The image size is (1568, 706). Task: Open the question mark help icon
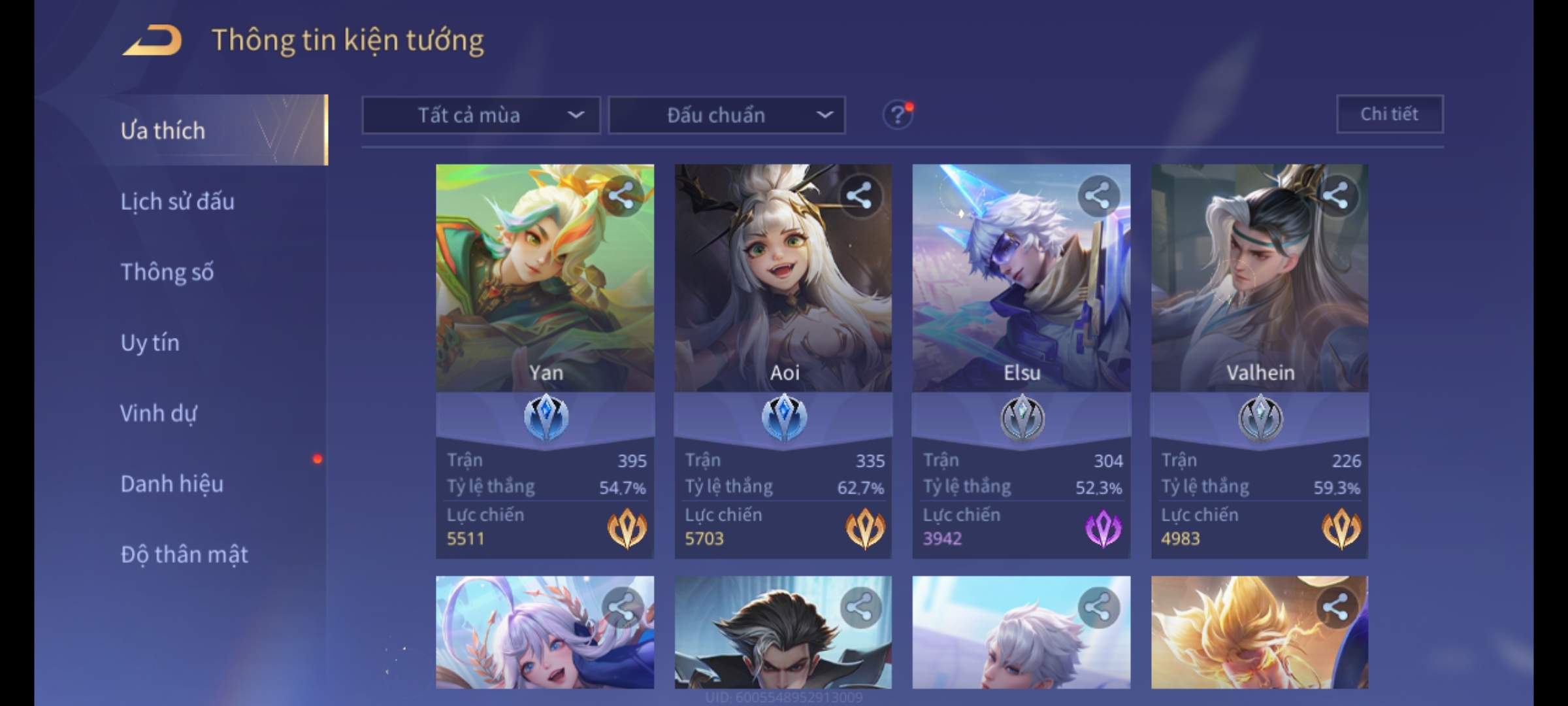pyautogui.click(x=897, y=116)
